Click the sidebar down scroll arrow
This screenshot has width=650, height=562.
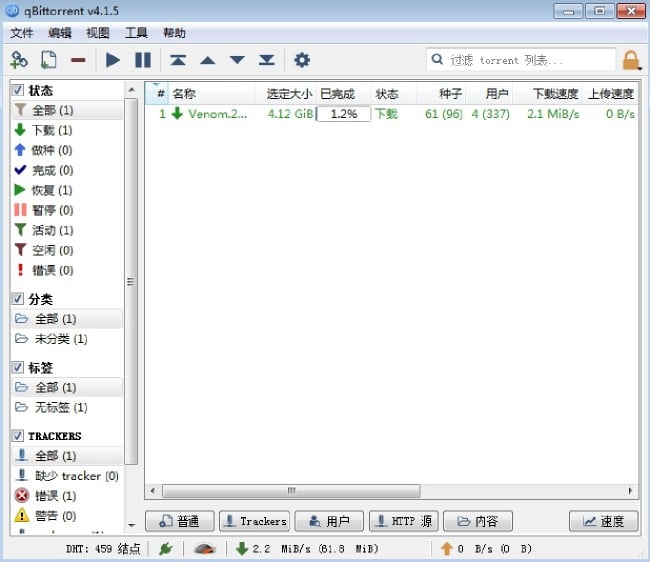[x=131, y=525]
